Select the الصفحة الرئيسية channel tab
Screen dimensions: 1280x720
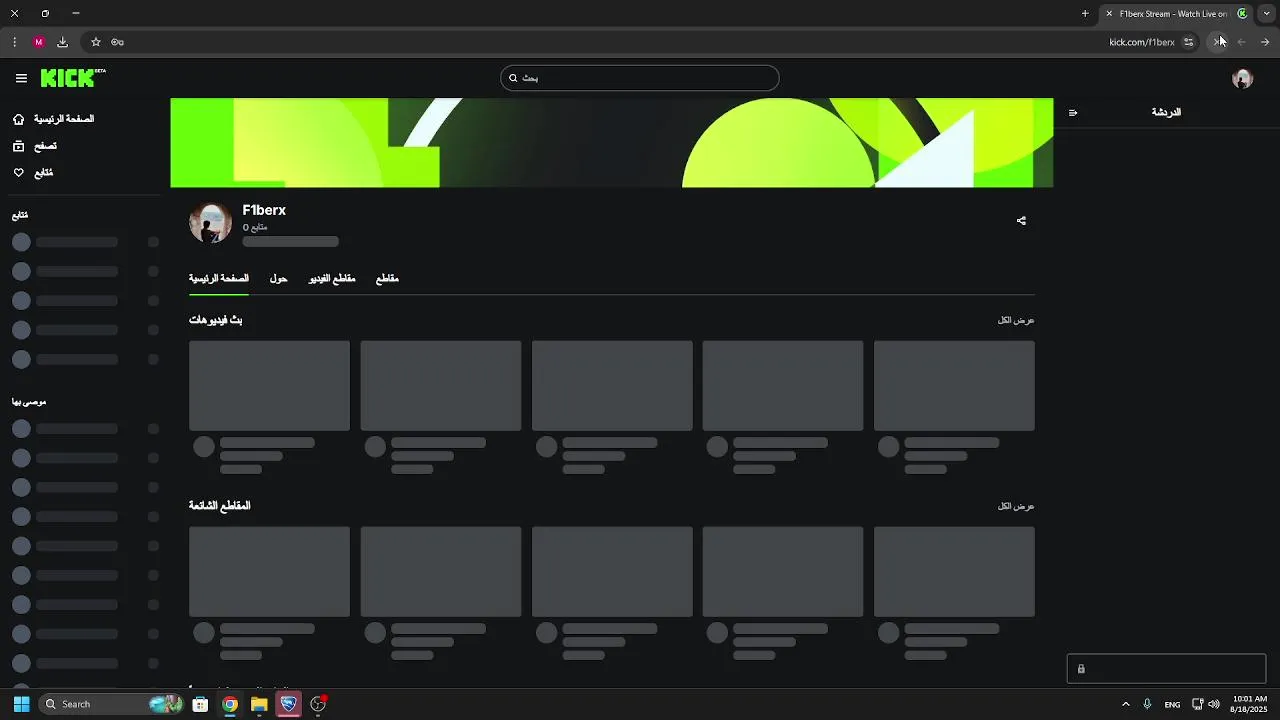coord(219,279)
